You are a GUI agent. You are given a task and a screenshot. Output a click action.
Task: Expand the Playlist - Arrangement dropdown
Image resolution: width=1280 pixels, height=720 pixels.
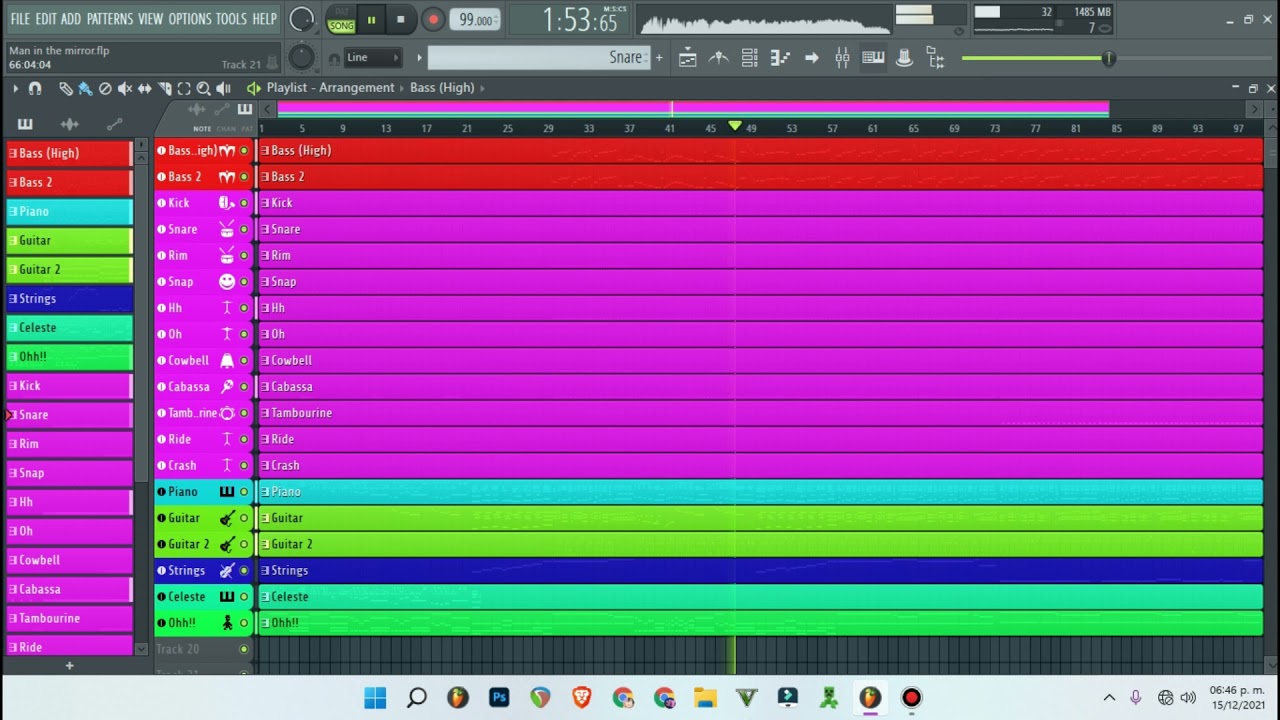point(330,88)
